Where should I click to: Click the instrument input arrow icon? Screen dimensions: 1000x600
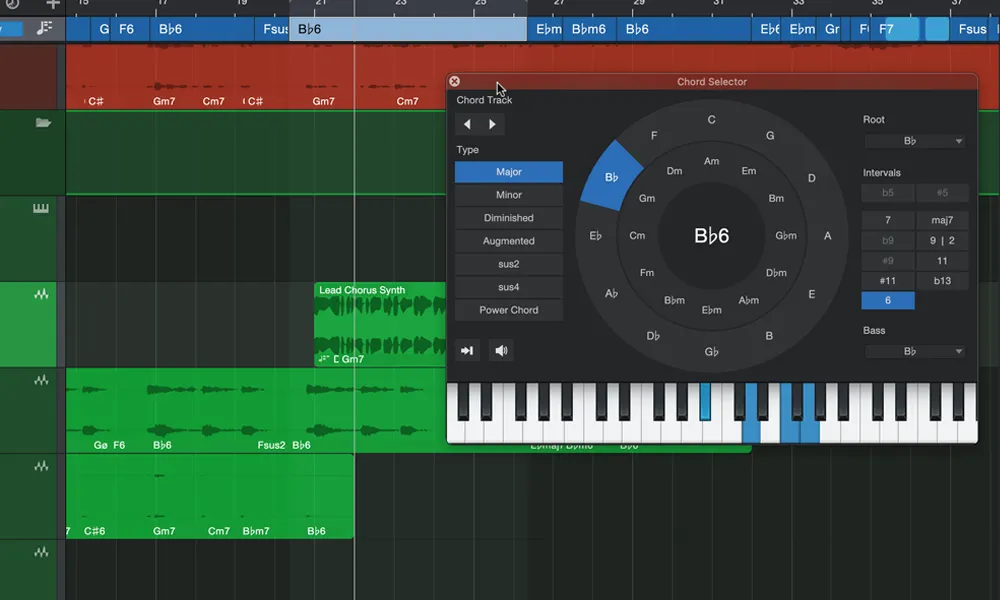pyautogui.click(x=467, y=350)
